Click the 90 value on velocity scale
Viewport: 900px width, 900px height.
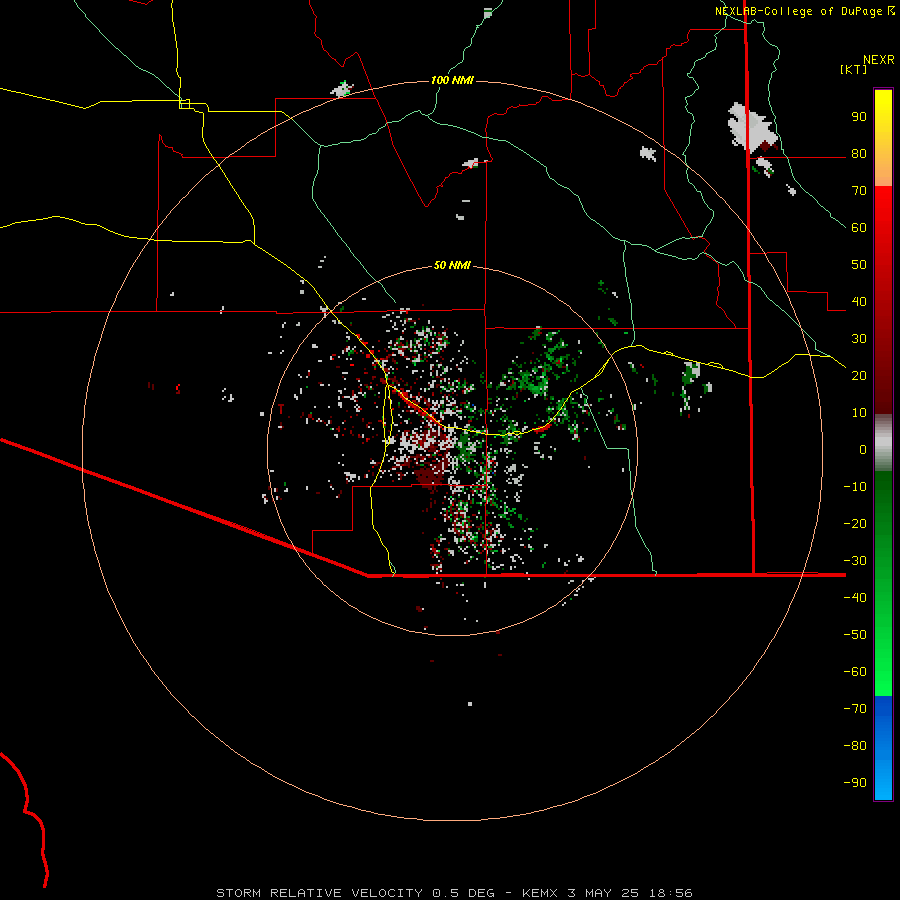[x=859, y=117]
